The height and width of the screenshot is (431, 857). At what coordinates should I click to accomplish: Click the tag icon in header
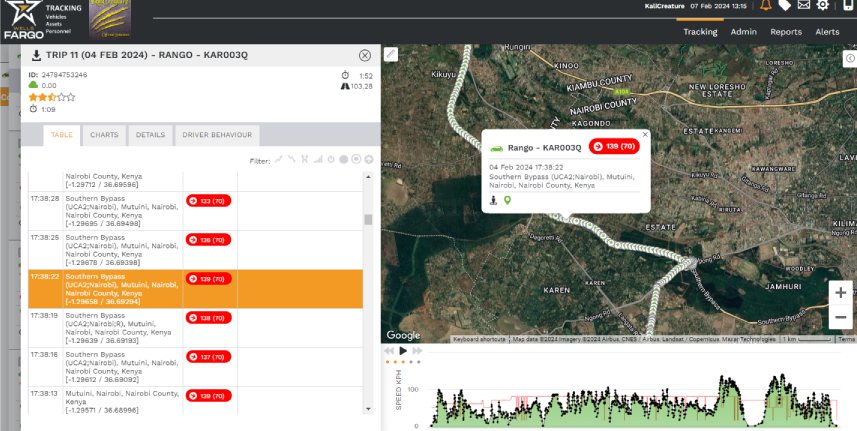(x=785, y=6)
